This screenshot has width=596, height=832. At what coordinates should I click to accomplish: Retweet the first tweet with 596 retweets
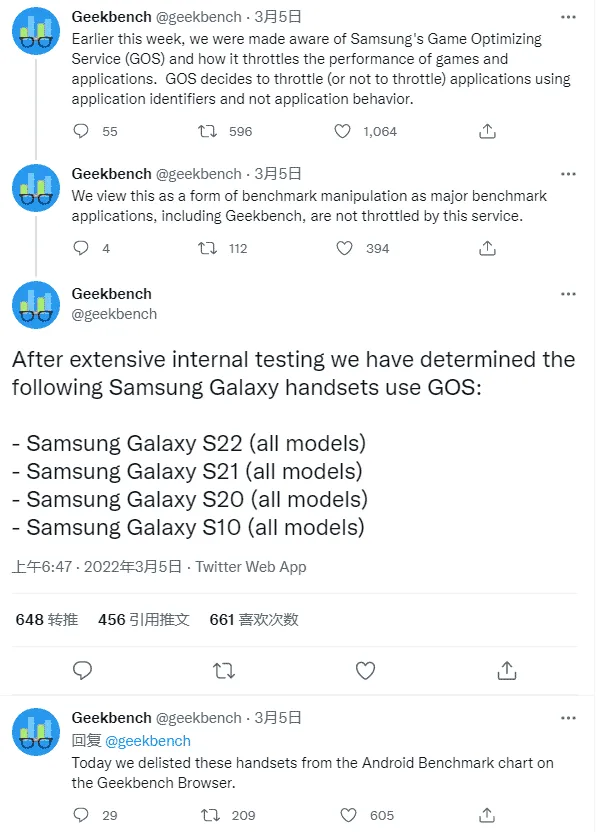tap(208, 131)
